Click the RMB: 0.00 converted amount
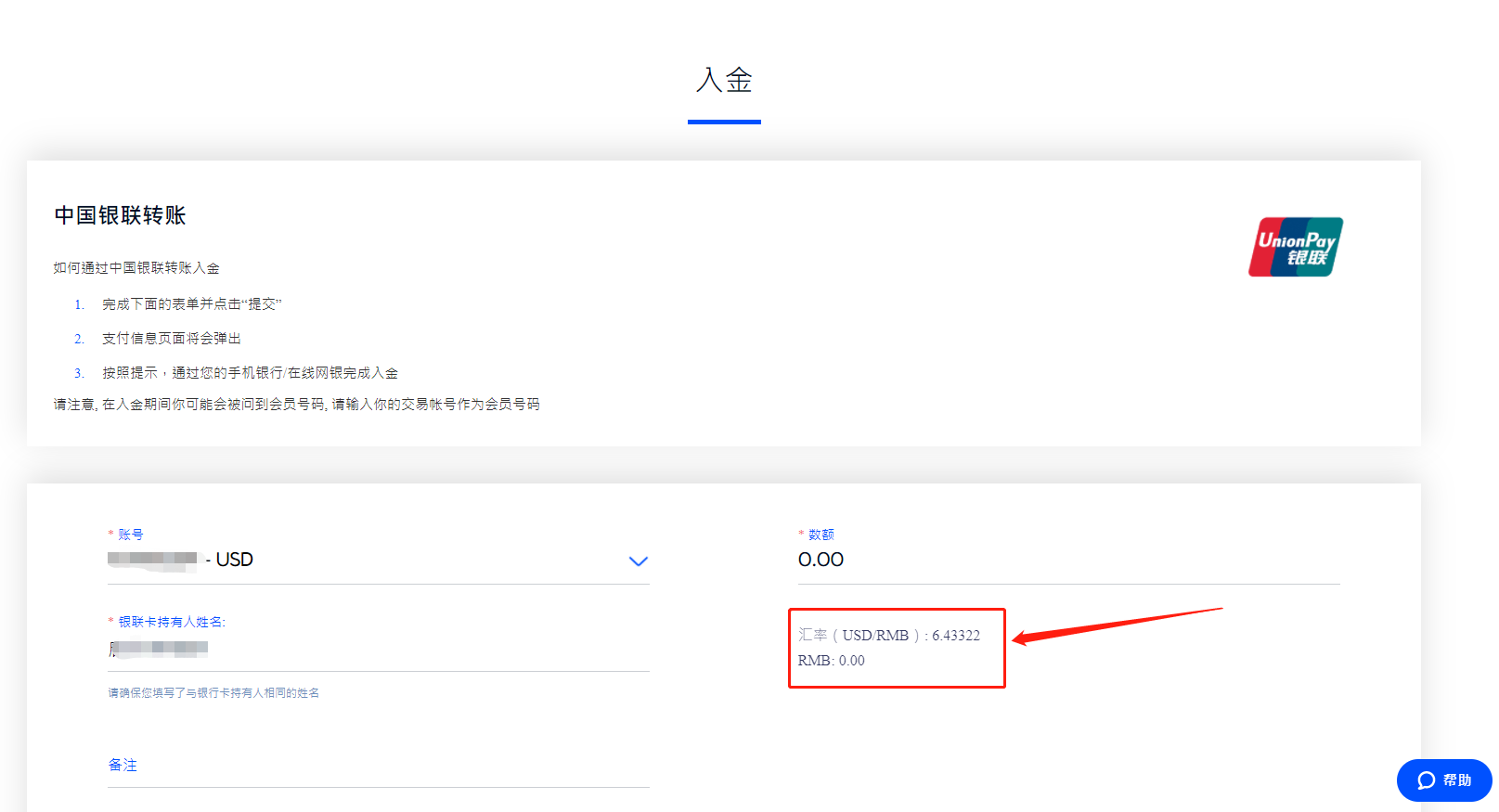 pos(831,661)
